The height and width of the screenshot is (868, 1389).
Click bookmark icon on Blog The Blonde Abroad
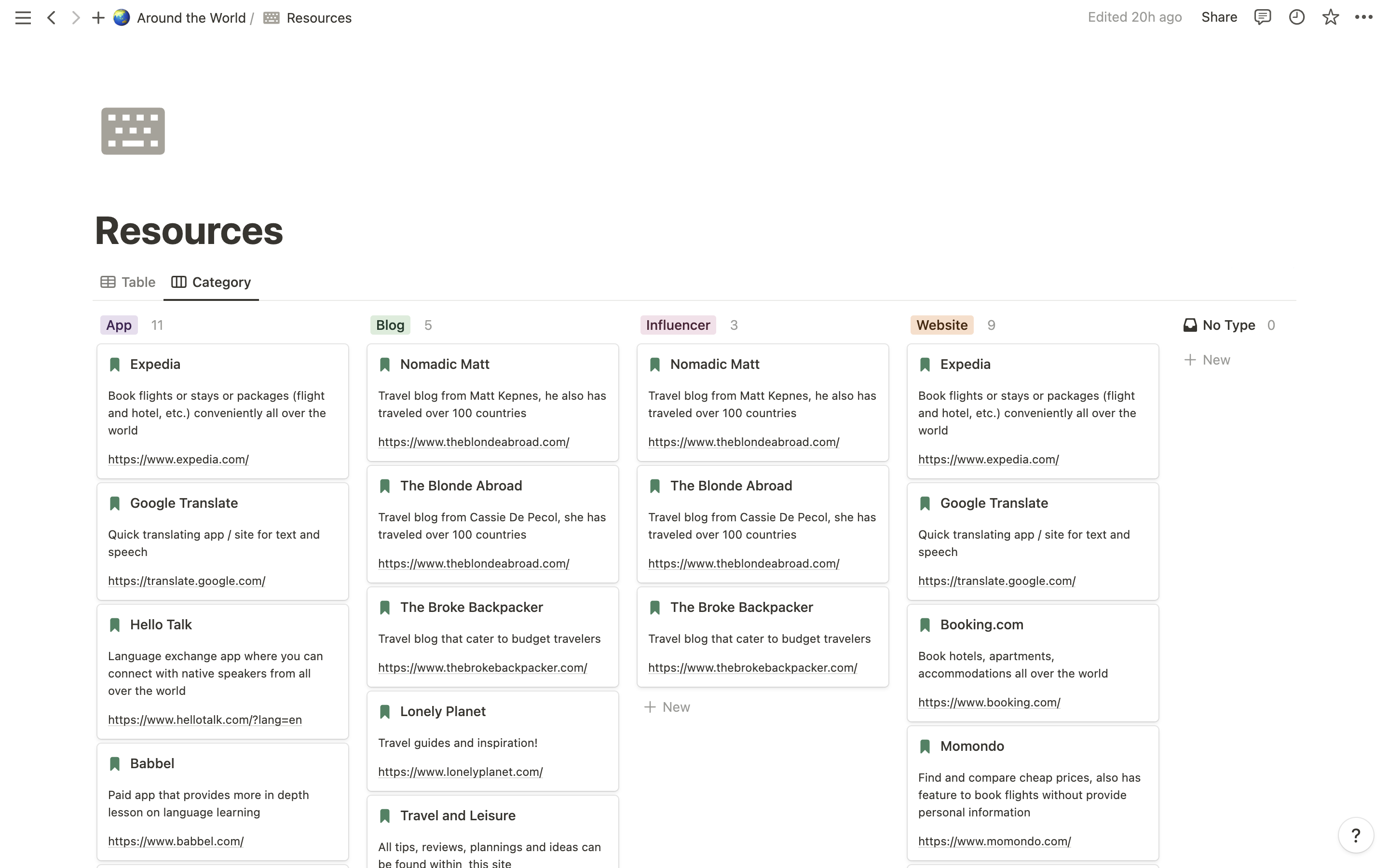pyautogui.click(x=385, y=486)
